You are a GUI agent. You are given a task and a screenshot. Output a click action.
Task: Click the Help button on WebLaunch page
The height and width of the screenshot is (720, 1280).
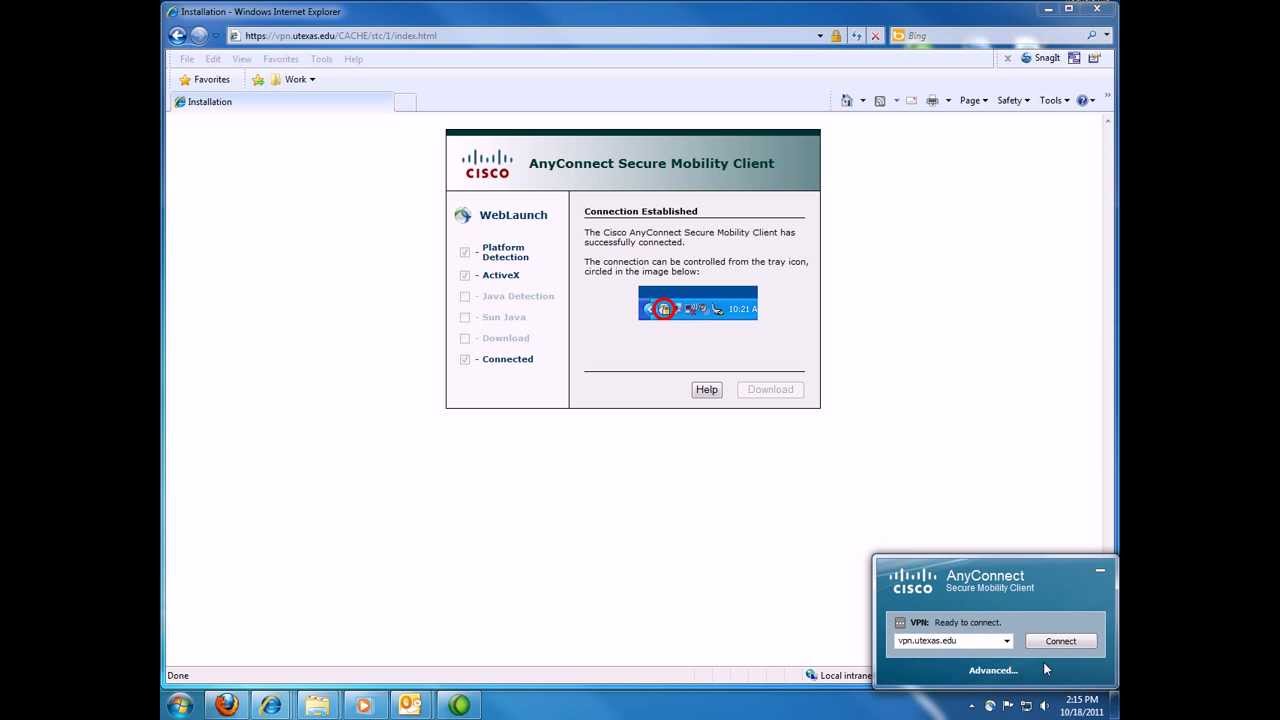[707, 390]
